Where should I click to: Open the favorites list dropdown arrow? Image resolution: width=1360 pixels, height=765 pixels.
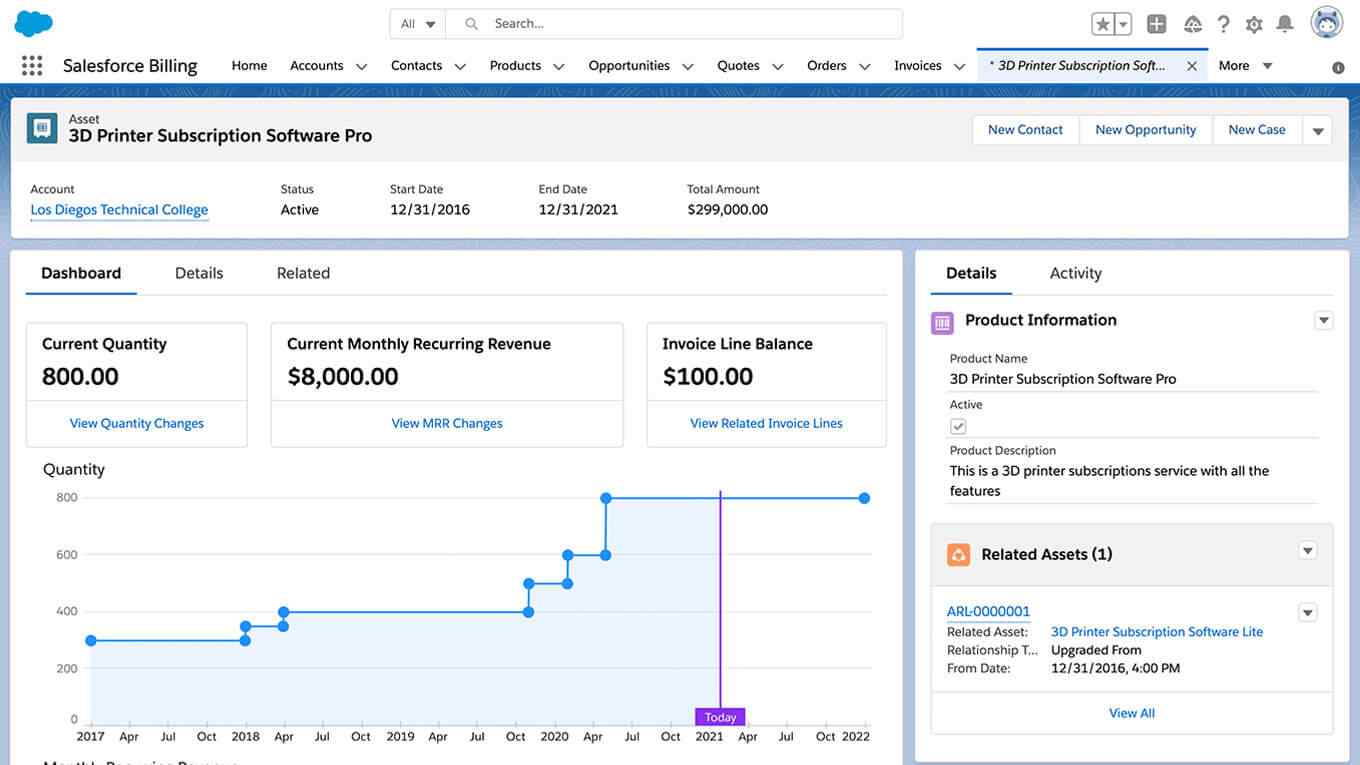[x=1123, y=24]
